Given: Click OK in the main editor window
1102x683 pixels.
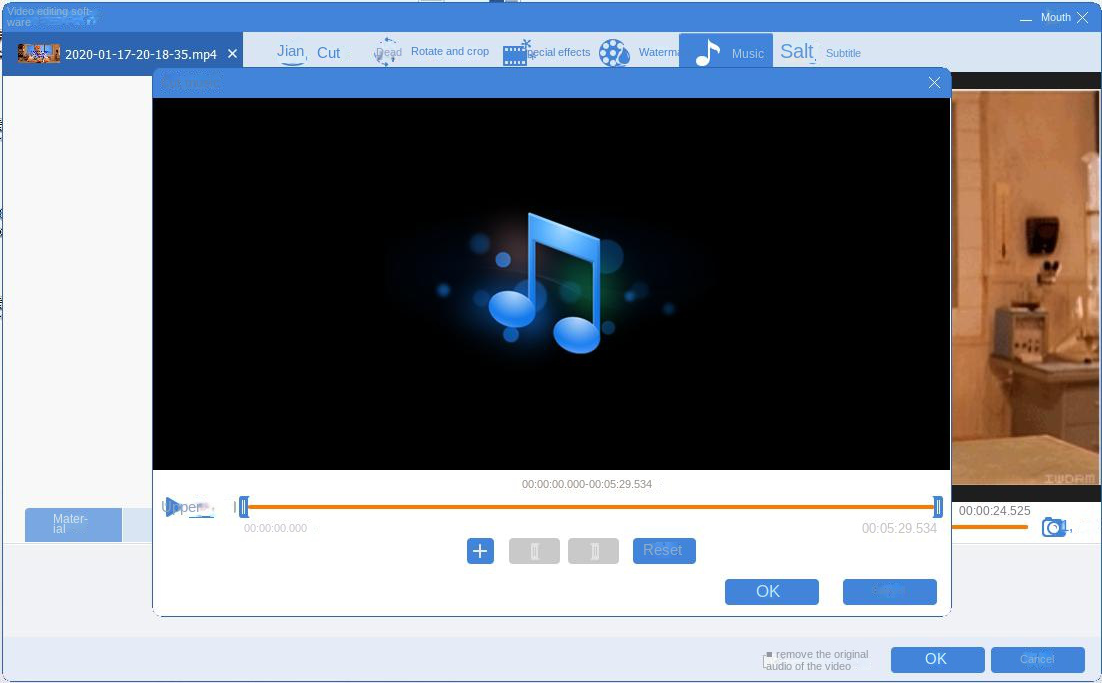Looking at the screenshot, I should coord(937,659).
